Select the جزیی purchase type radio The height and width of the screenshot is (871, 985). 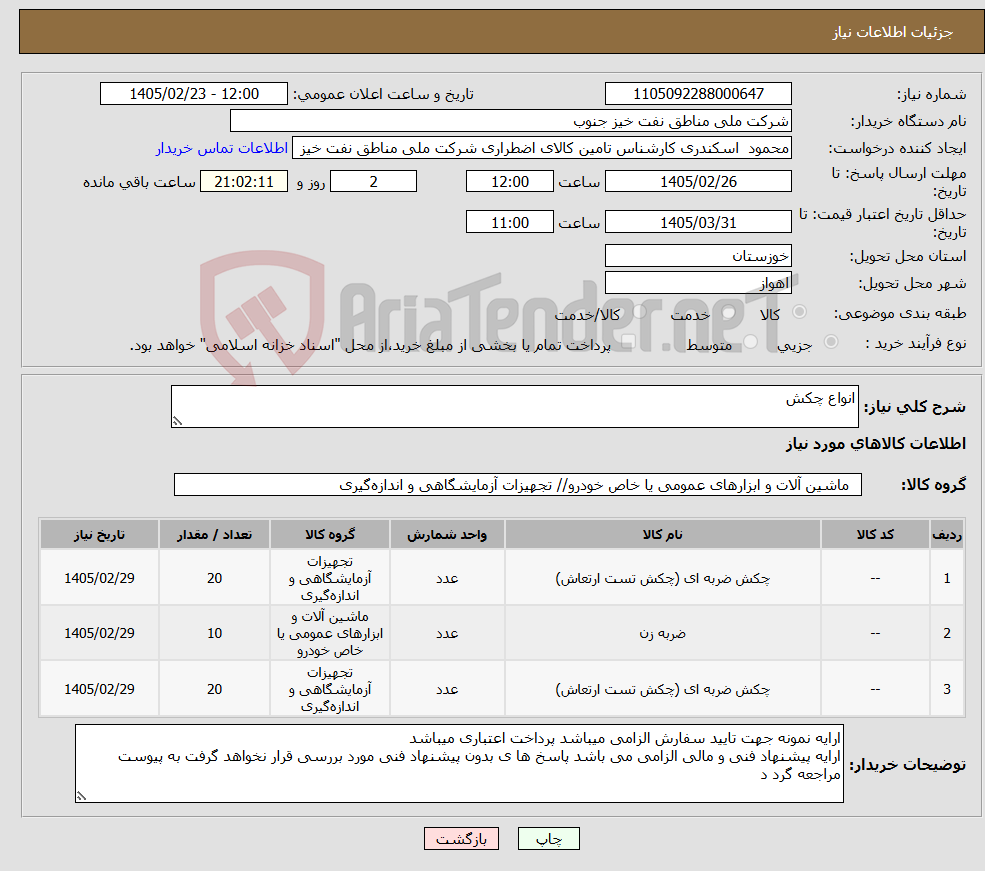point(830,342)
